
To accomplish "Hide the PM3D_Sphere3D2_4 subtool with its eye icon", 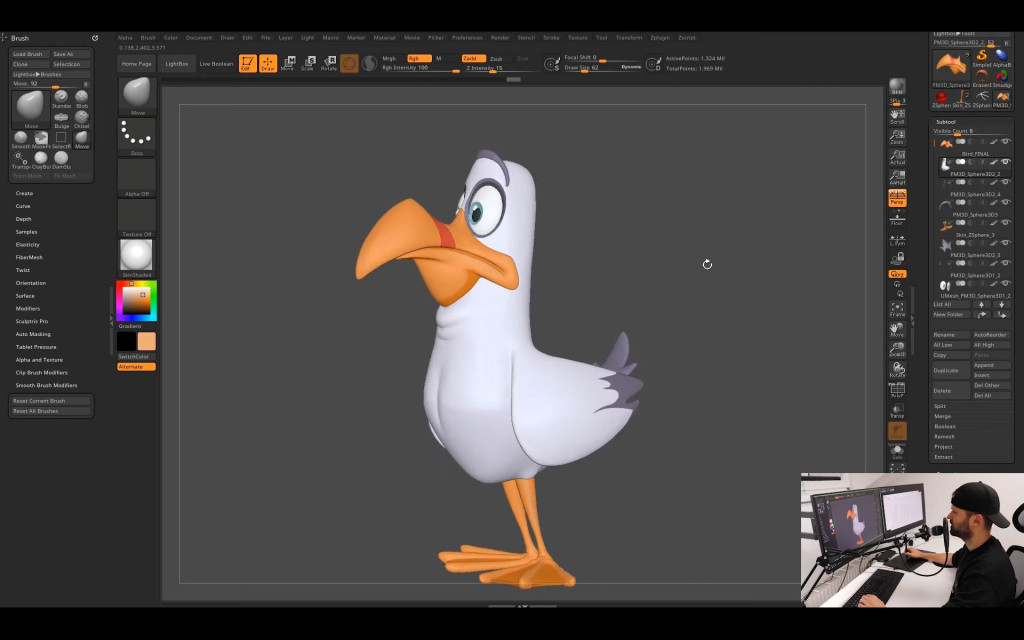I will (x=1004, y=182).
